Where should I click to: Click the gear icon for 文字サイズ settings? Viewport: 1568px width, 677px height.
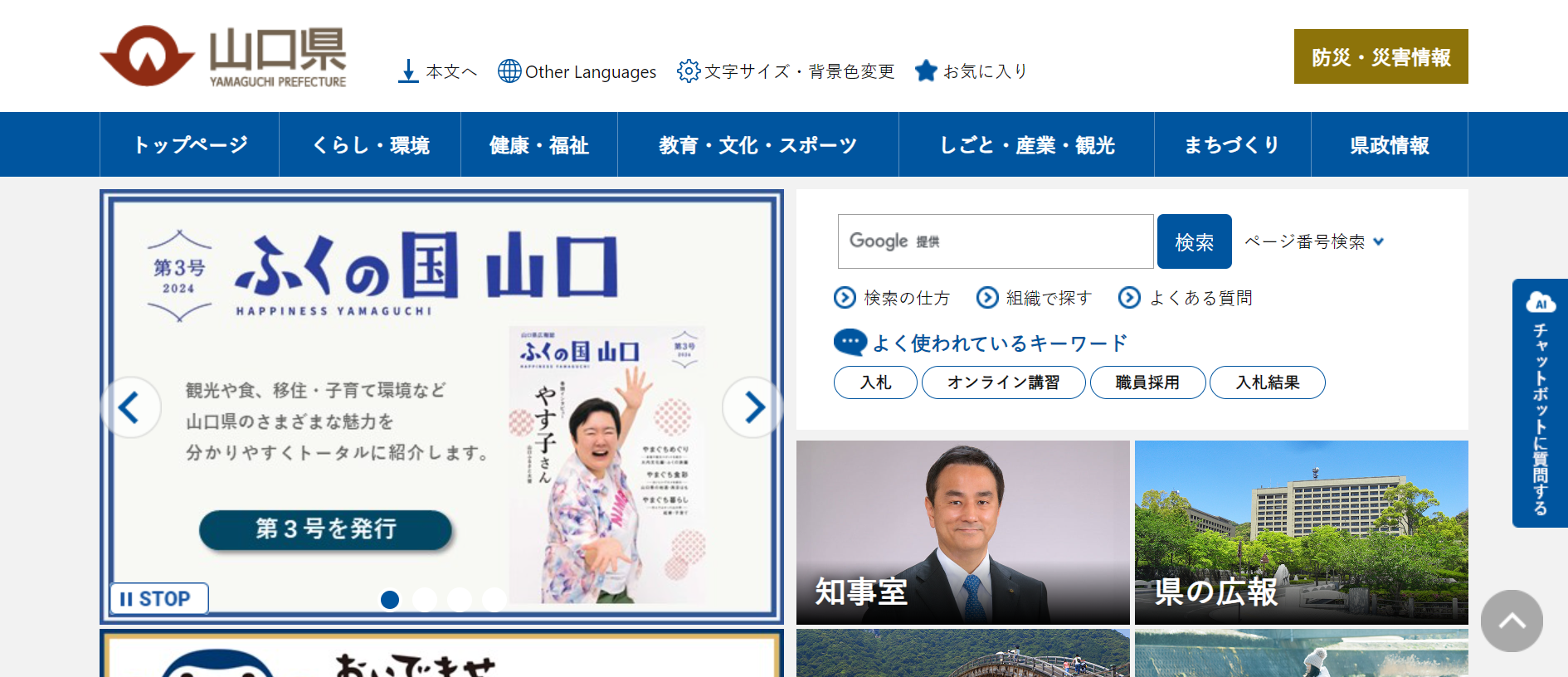click(x=689, y=71)
